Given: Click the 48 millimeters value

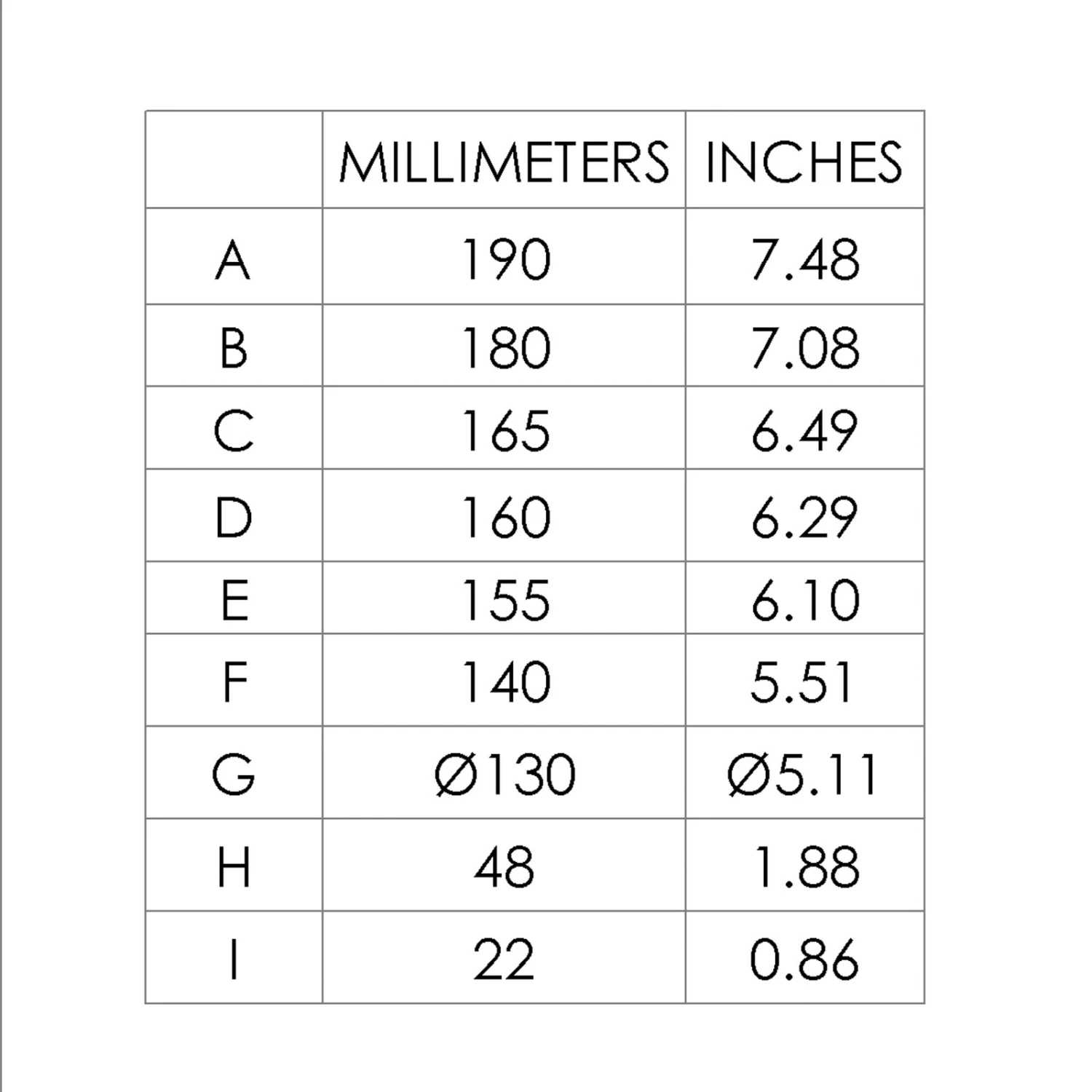Looking at the screenshot, I should click(504, 867).
